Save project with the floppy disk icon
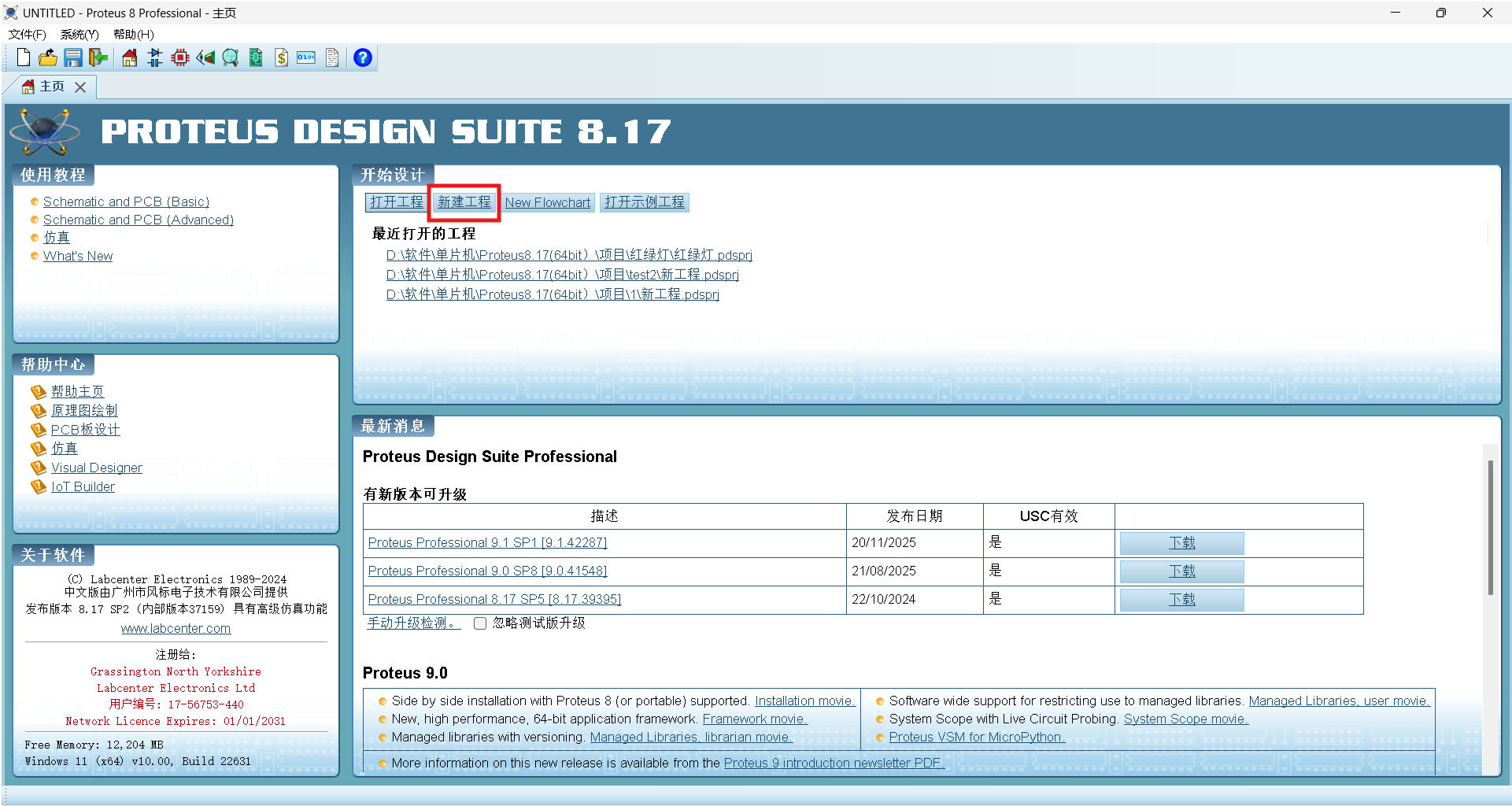 73,57
